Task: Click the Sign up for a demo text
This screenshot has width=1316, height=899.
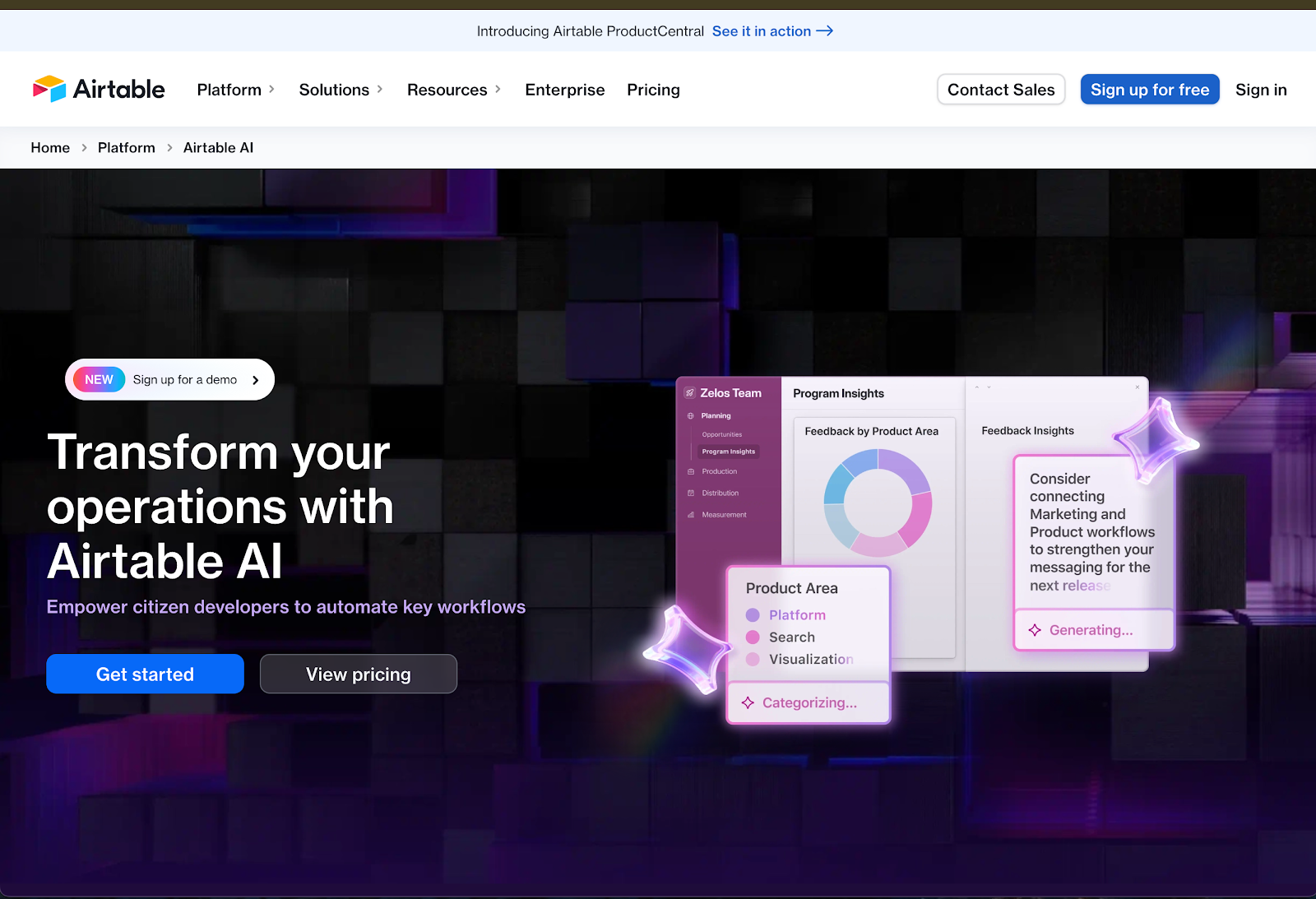Action: pyautogui.click(x=185, y=379)
